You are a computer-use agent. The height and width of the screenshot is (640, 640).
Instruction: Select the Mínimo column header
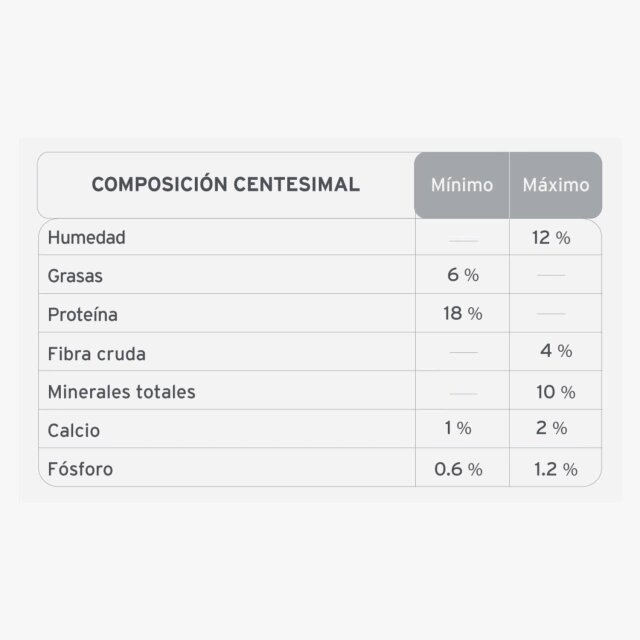462,185
